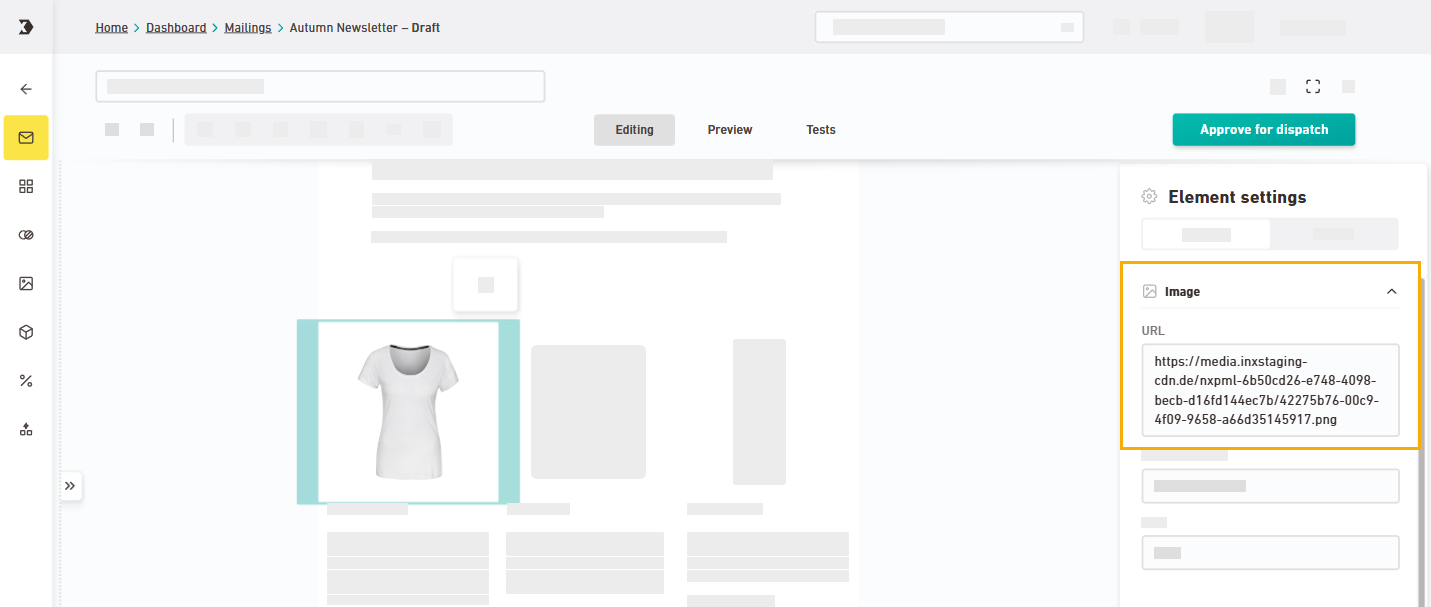Click into the image URL text field
The height and width of the screenshot is (607, 1431).
click(1269, 390)
